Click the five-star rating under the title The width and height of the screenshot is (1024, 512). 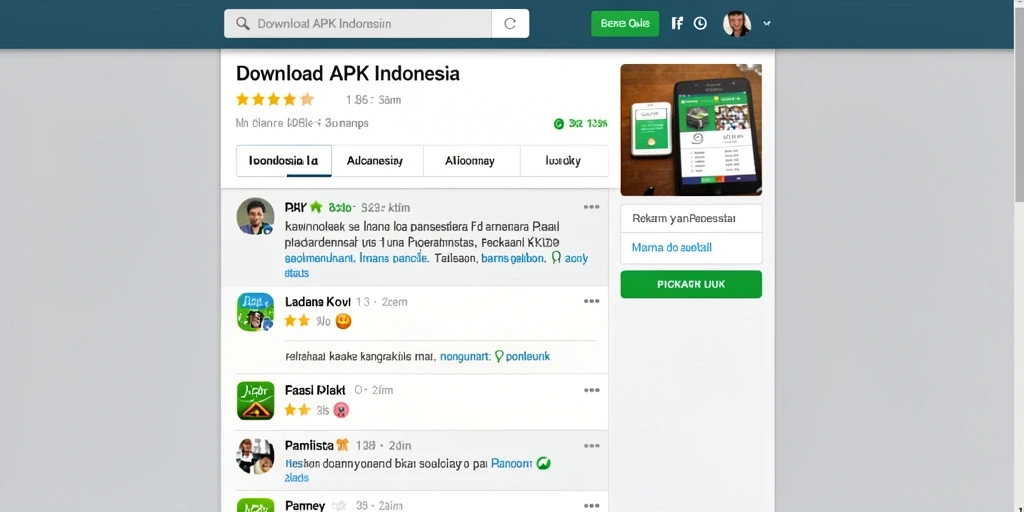point(275,99)
